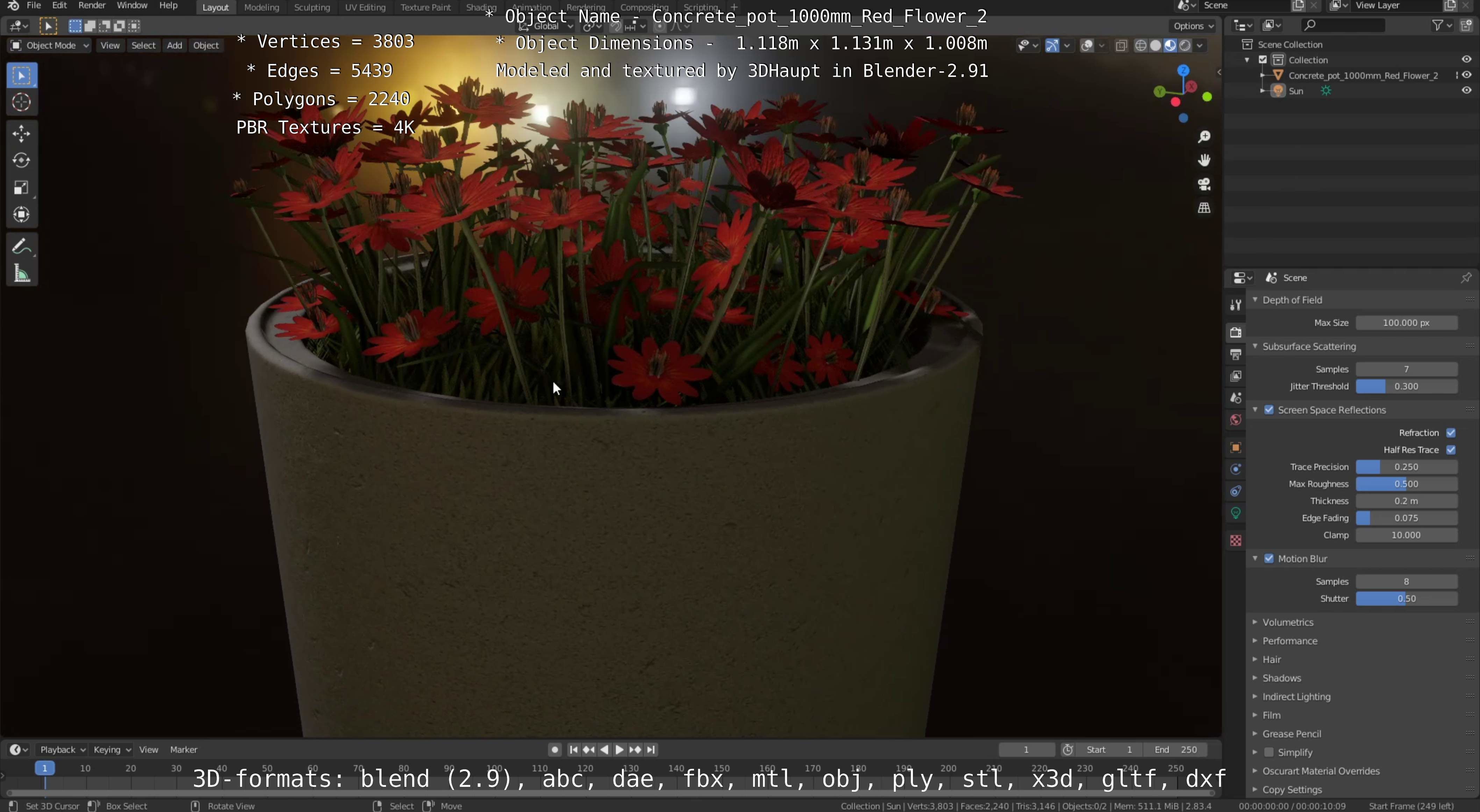Uncheck Half Res Trace checkbox
Viewport: 1480px width, 812px height.
point(1451,450)
